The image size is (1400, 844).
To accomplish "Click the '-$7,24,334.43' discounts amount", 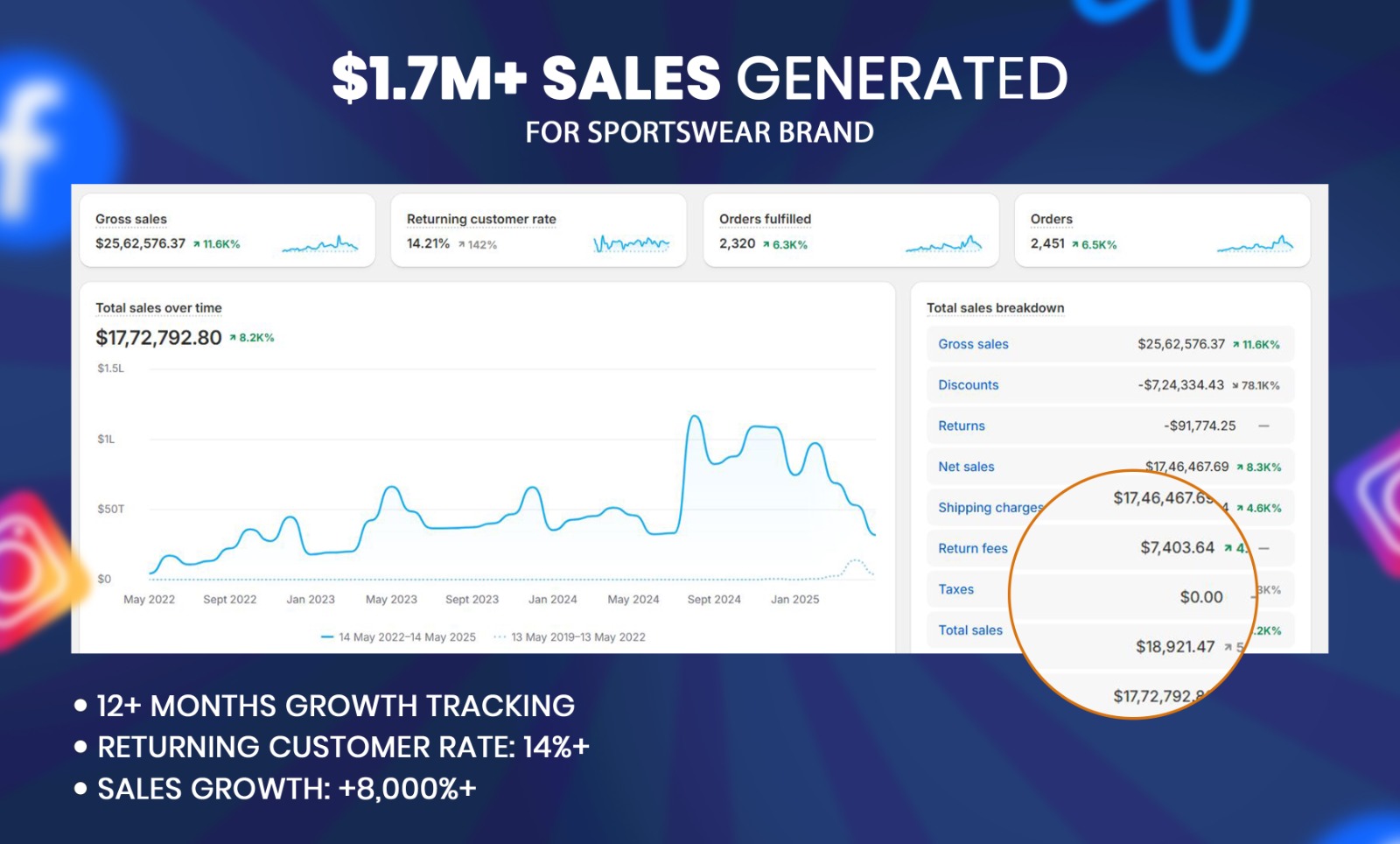I will (x=1181, y=385).
